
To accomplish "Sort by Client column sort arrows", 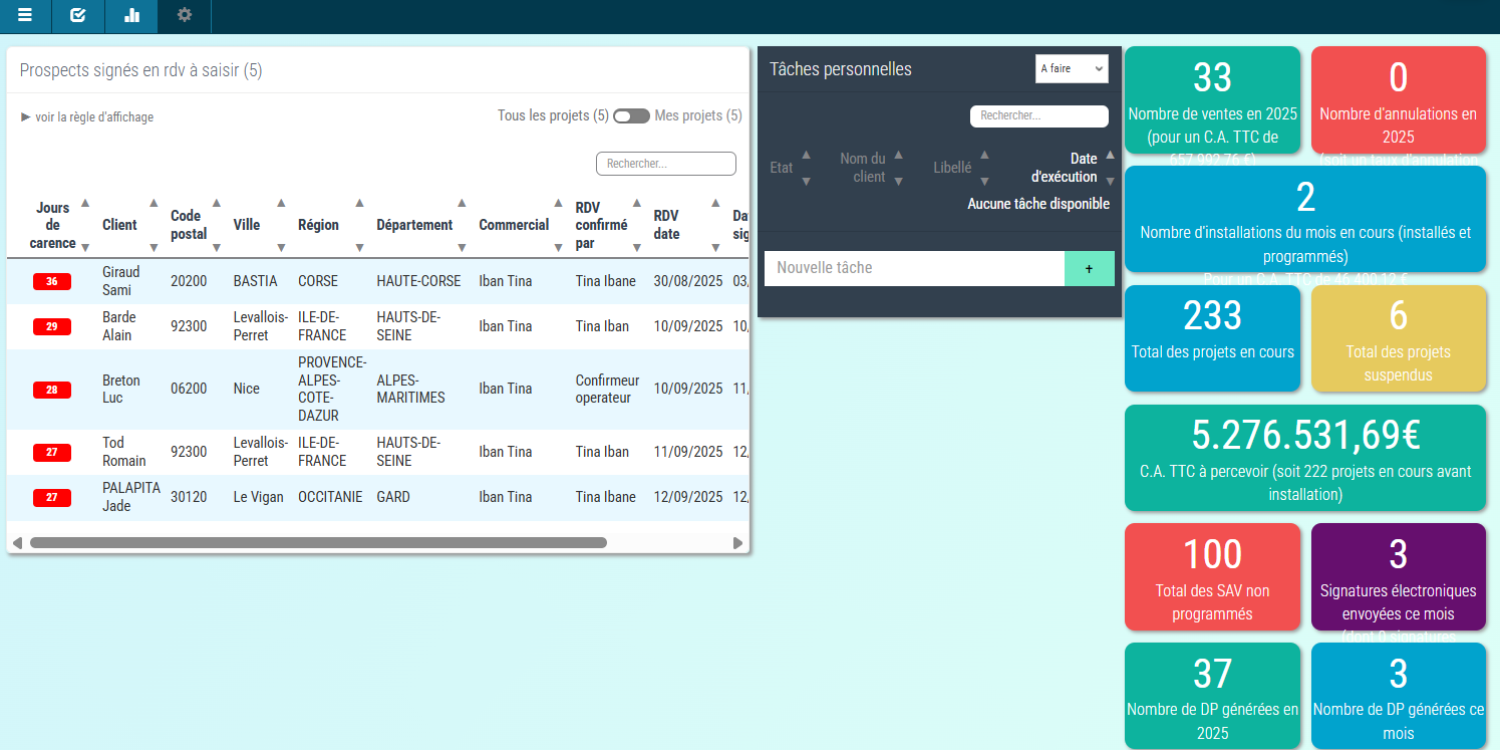I will (x=154, y=225).
